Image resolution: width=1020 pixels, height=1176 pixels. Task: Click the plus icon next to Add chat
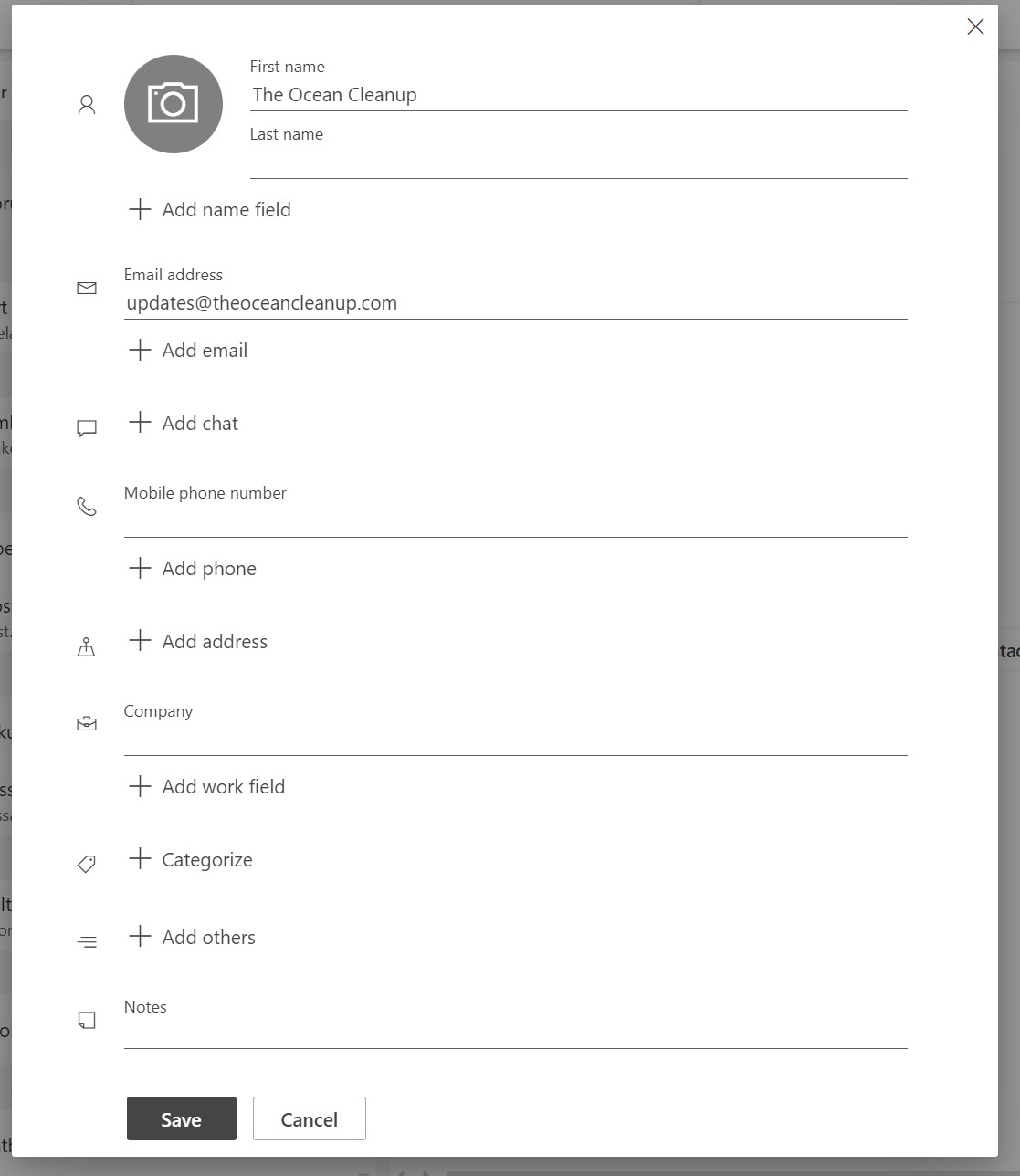point(140,423)
